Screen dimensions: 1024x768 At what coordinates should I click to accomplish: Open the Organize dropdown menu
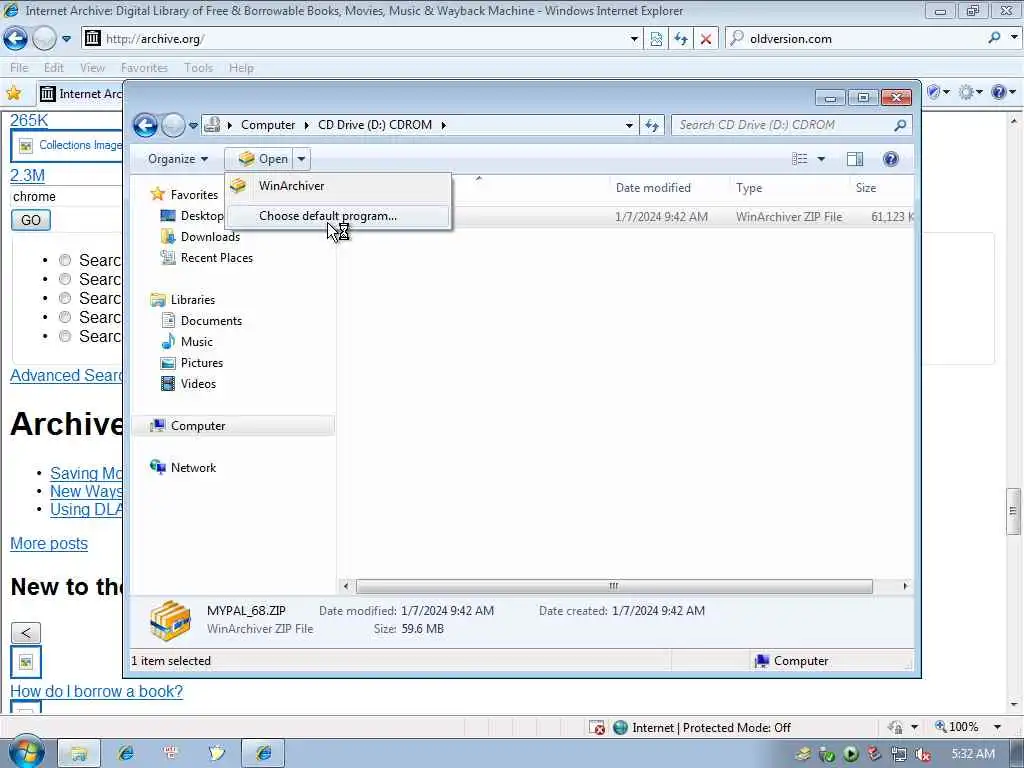(178, 159)
